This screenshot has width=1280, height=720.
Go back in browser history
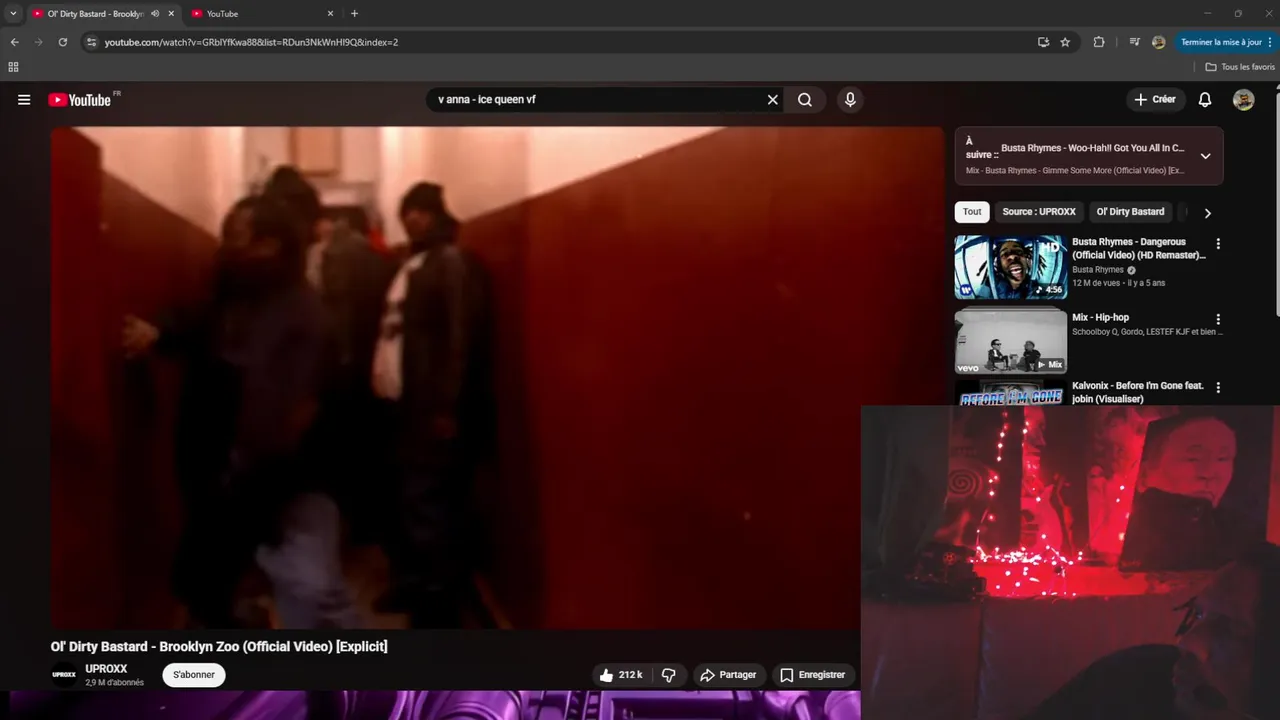14,42
